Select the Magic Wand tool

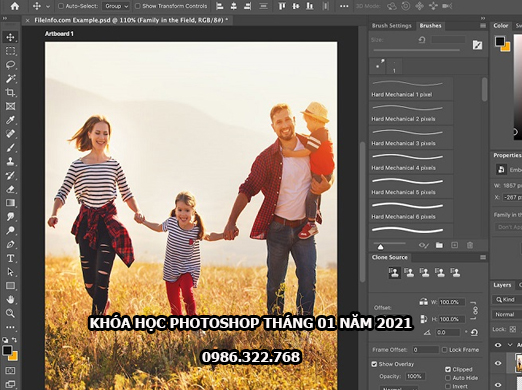click(x=10, y=79)
